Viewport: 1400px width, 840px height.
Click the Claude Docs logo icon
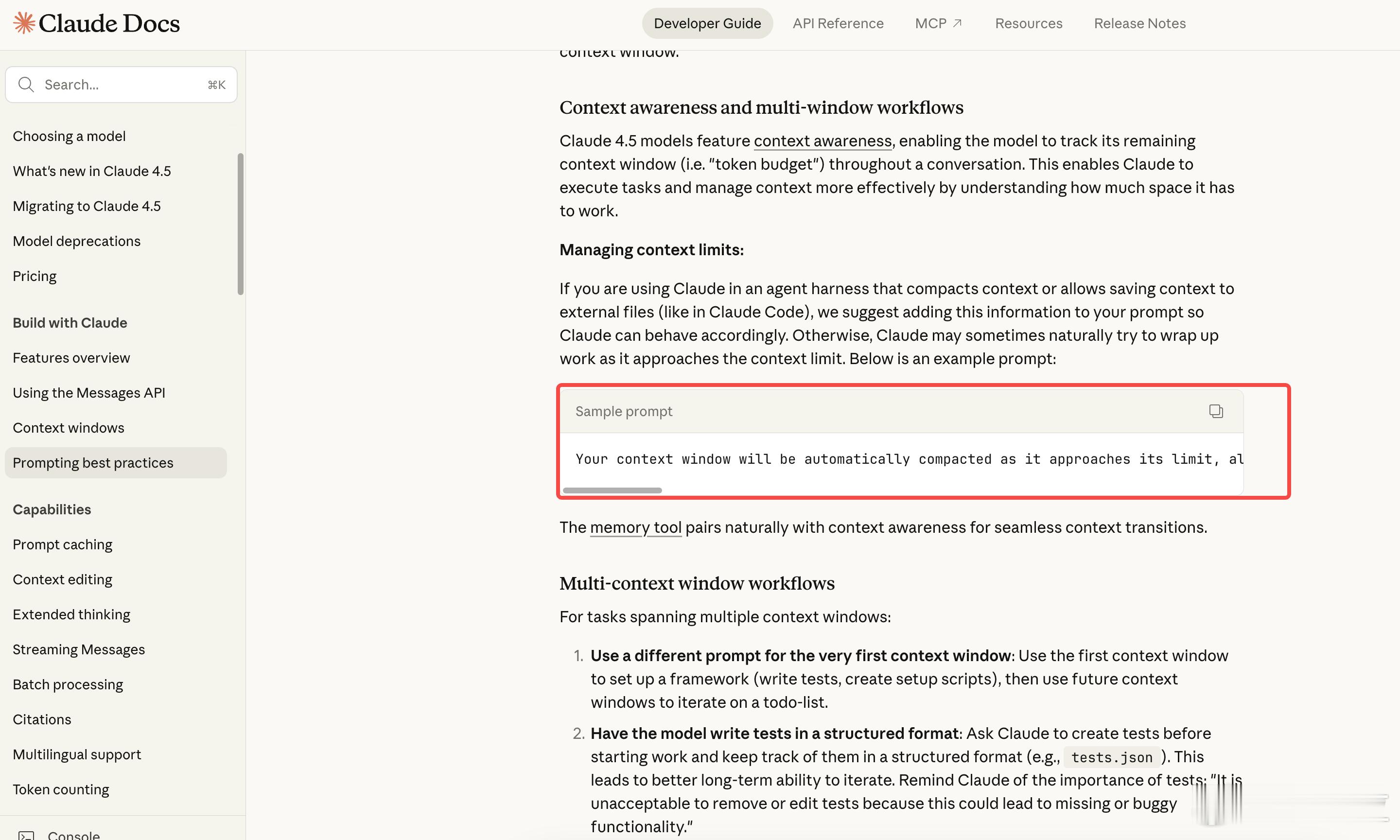point(24,23)
